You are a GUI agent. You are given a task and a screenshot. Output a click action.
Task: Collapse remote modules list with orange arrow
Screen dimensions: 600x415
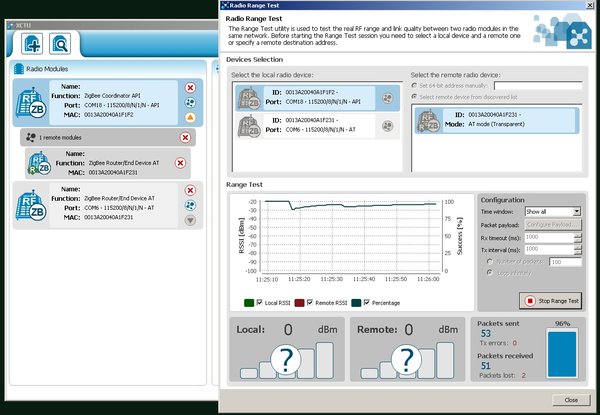click(190, 117)
